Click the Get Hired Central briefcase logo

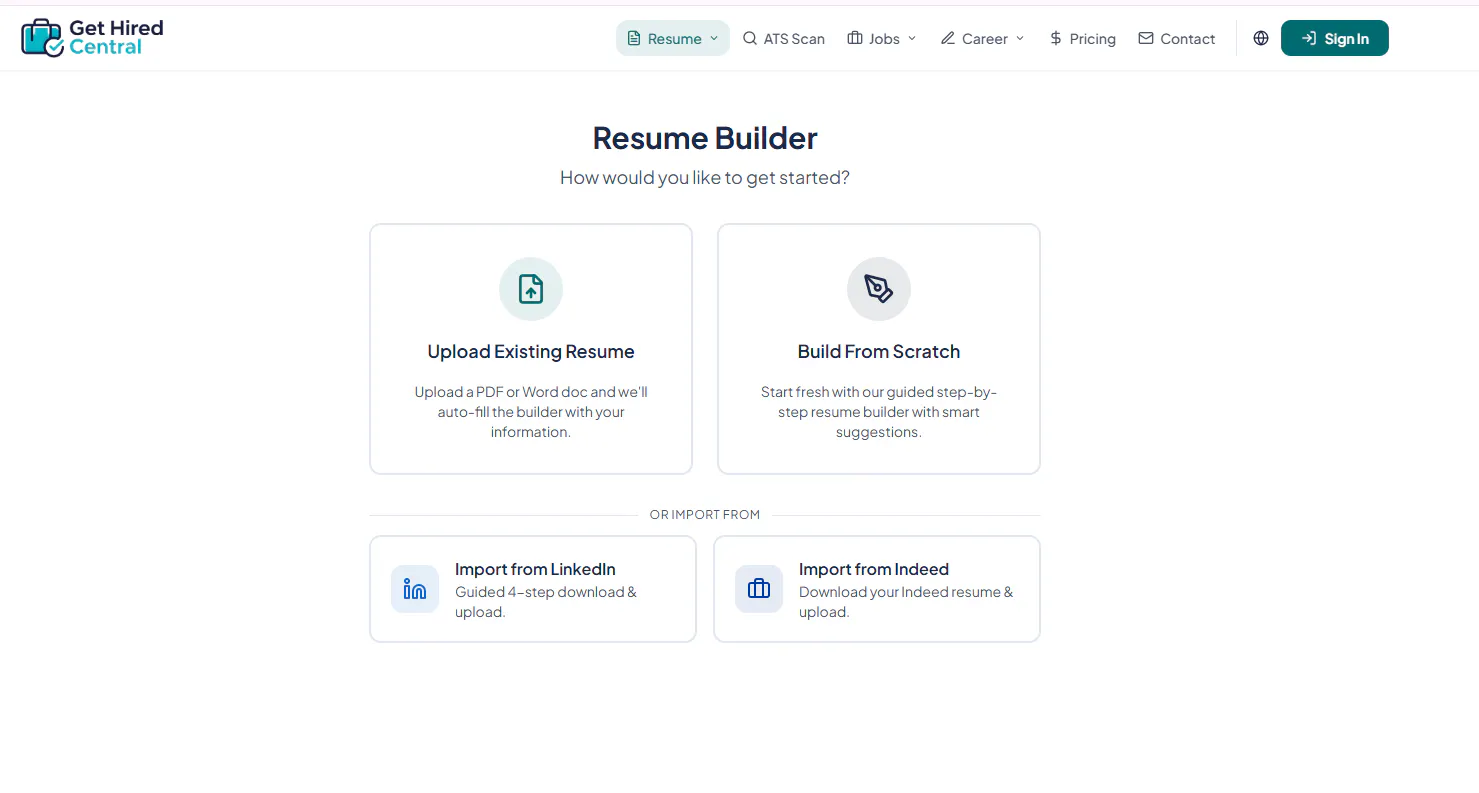click(x=42, y=38)
